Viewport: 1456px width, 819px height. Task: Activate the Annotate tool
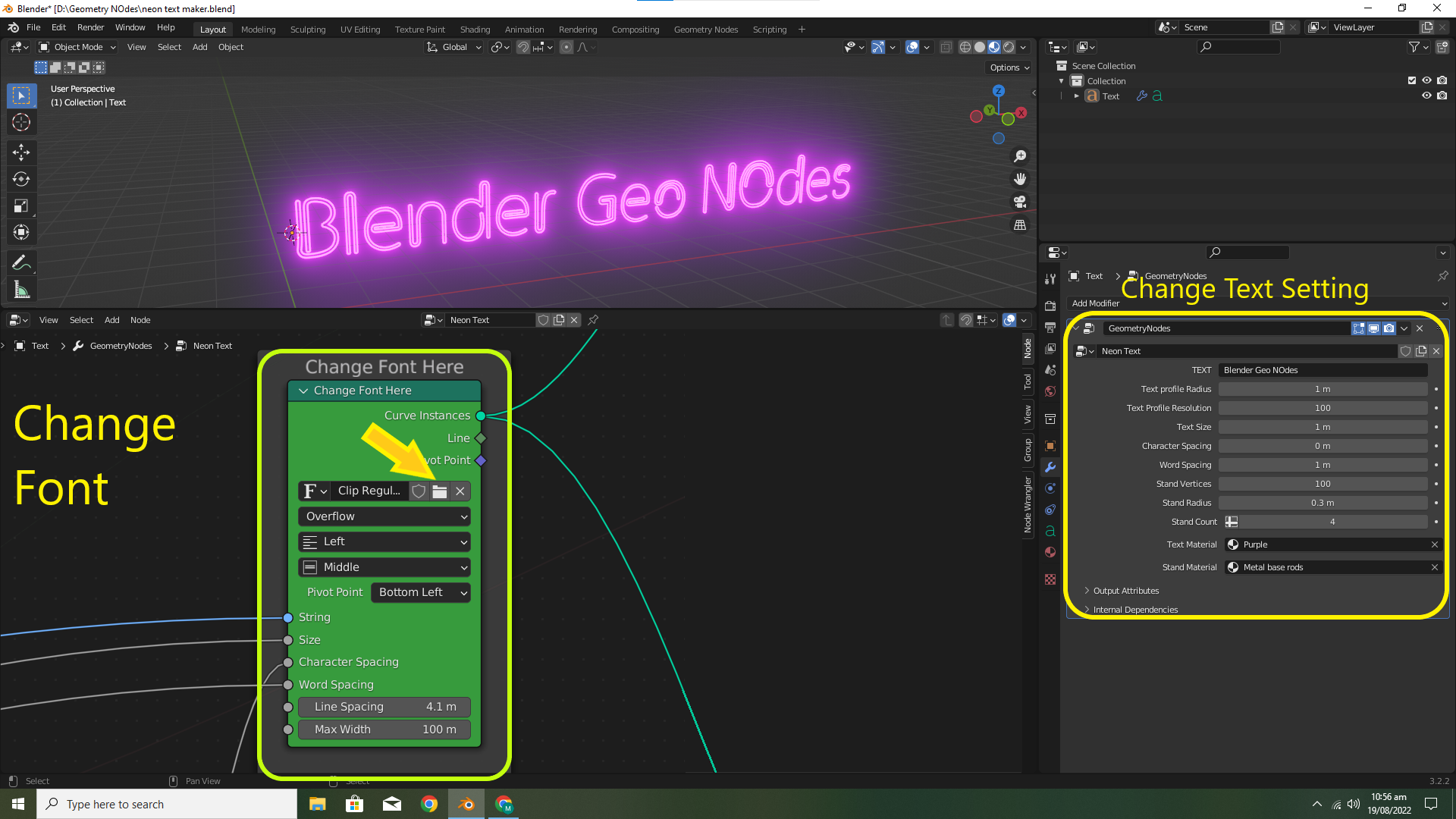point(21,262)
